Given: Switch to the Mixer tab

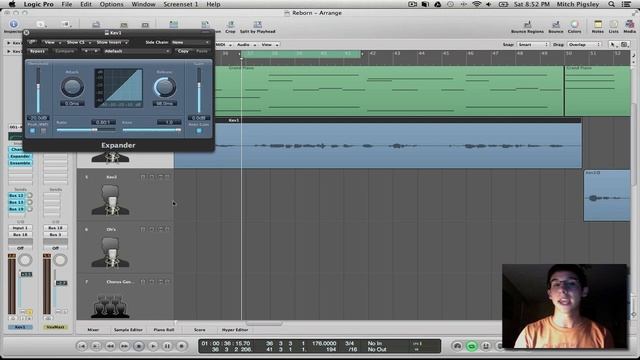Looking at the screenshot, I should (93, 329).
